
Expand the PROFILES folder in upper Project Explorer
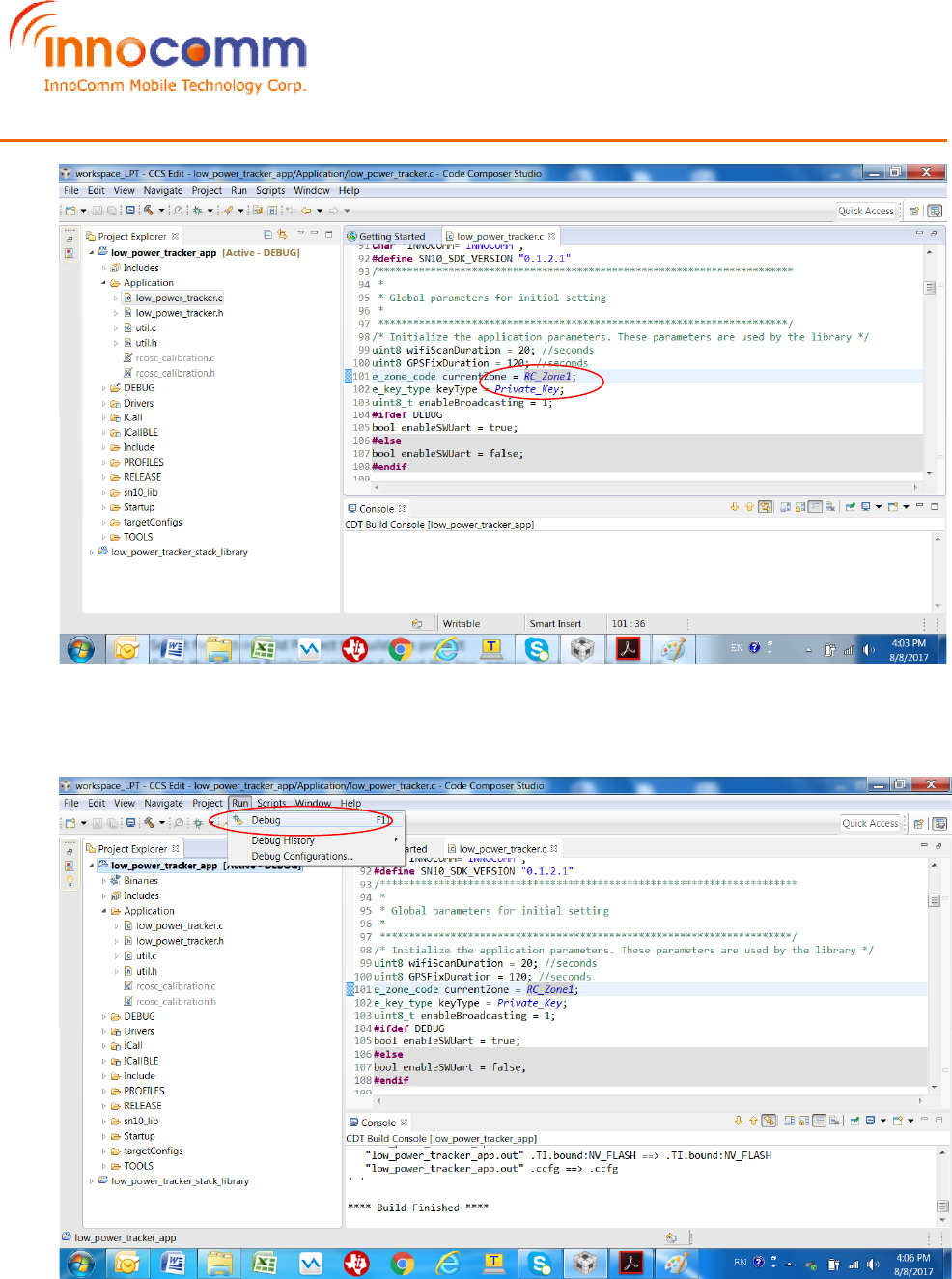(x=104, y=463)
